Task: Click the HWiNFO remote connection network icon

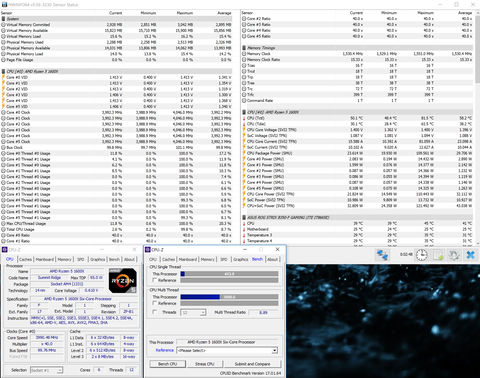Action: pos(382,255)
